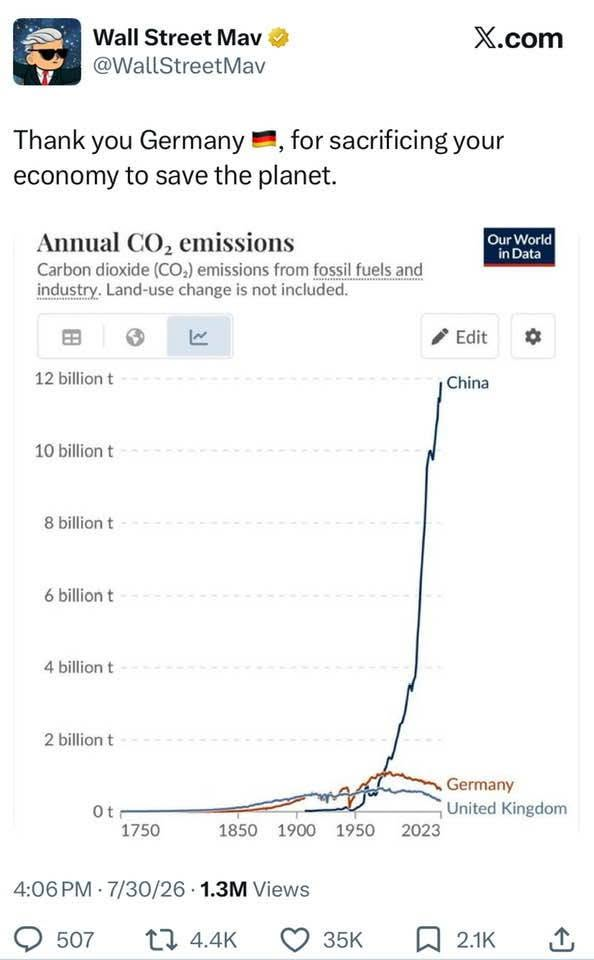Screen dimensions: 594x960
Task: Switch to the globe map view tab
Action: pos(135,337)
